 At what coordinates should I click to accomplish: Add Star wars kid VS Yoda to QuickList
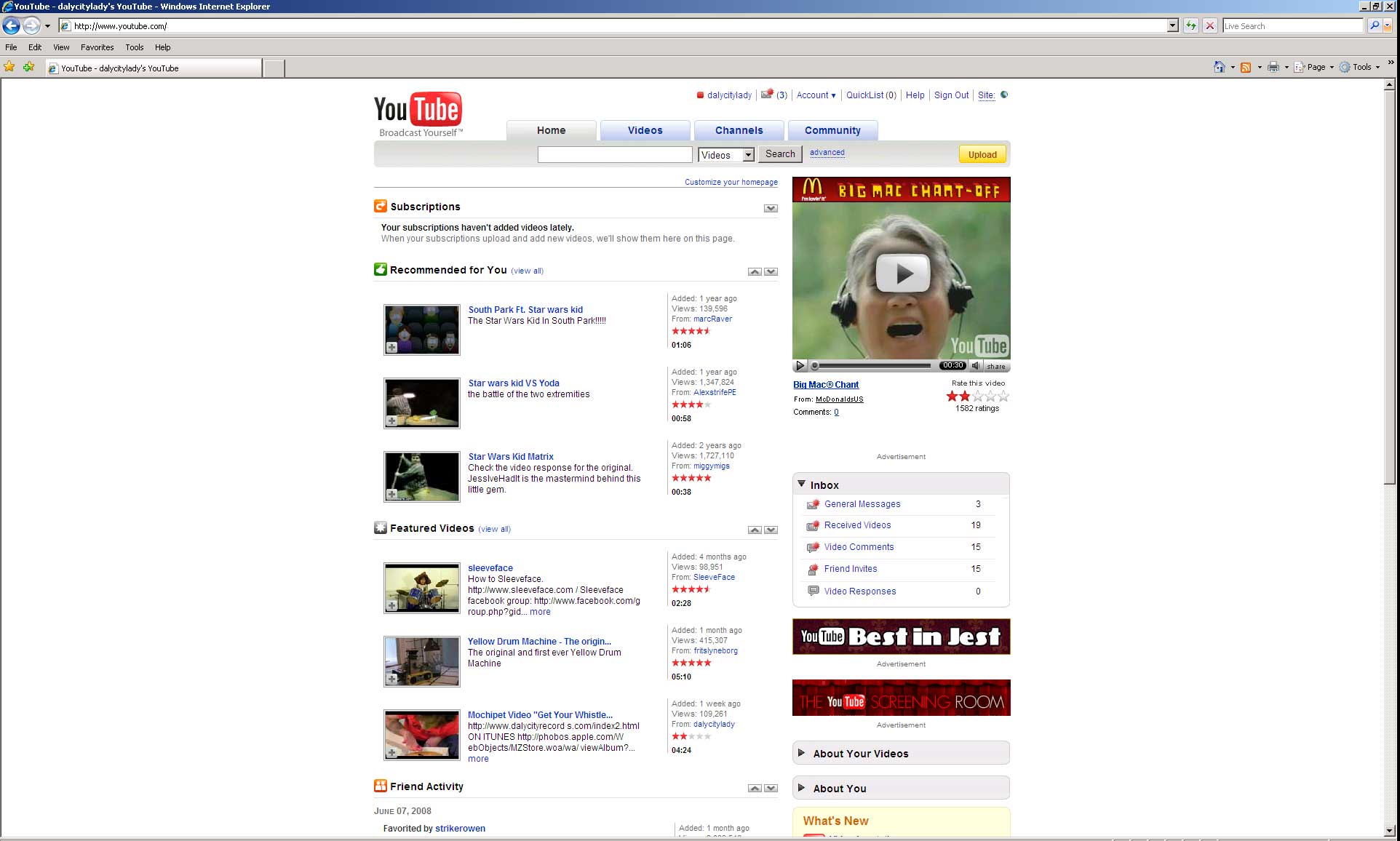click(x=391, y=421)
